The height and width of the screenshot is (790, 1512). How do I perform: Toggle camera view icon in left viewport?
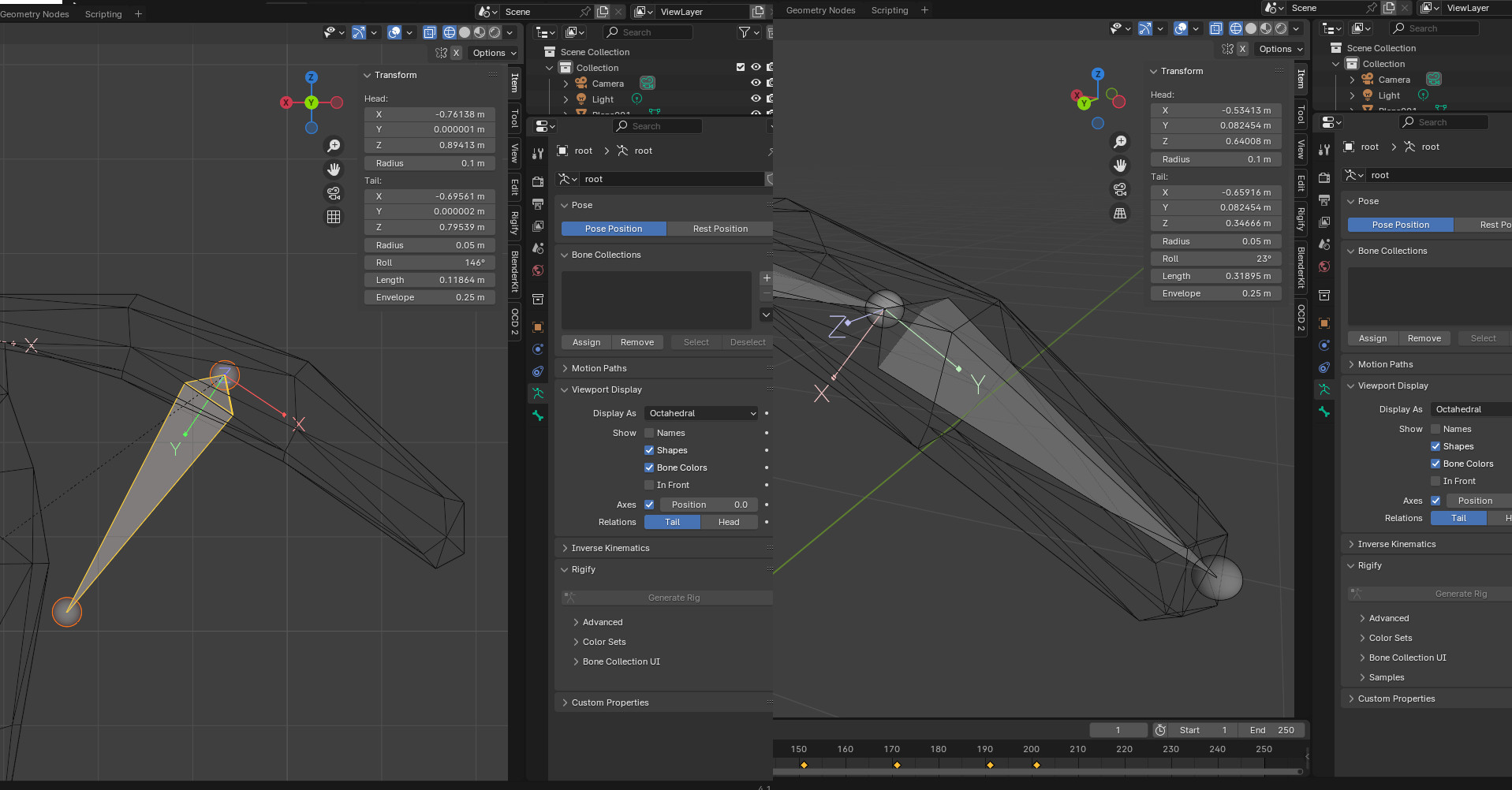pos(334,193)
